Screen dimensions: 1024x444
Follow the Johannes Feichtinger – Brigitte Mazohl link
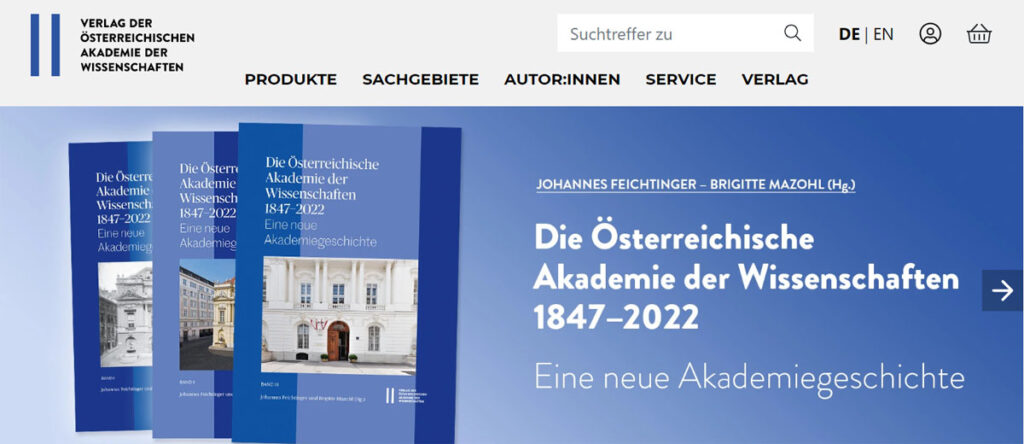coord(695,185)
